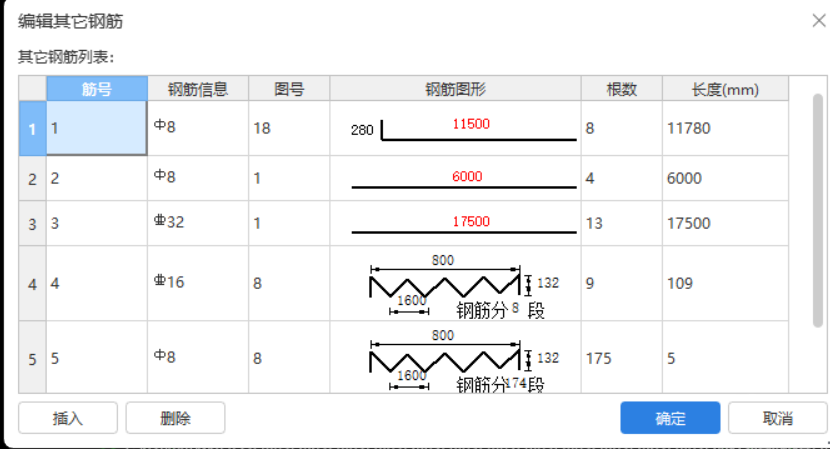The width and height of the screenshot is (830, 449).
Task: Click the 筋号 cell with value 3
Action: pyautogui.click(x=97, y=223)
